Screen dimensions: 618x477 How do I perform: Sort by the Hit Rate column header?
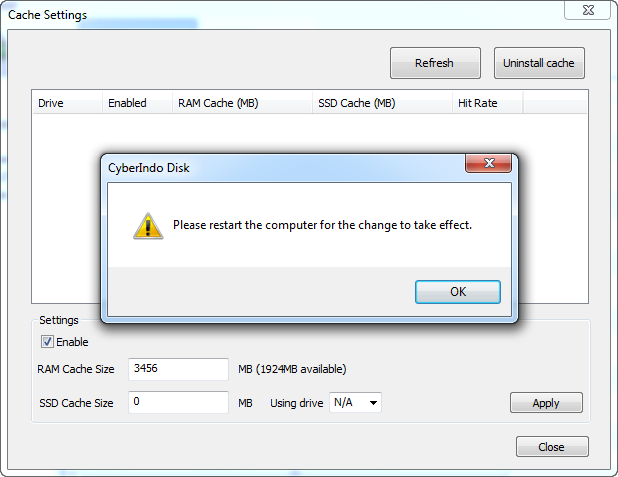[488, 103]
